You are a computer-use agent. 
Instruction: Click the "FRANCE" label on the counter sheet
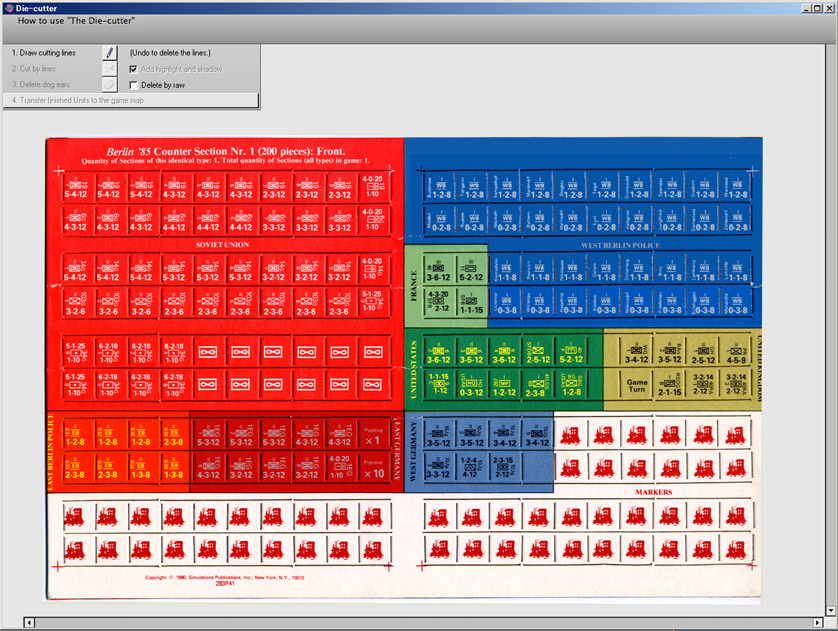(414, 286)
